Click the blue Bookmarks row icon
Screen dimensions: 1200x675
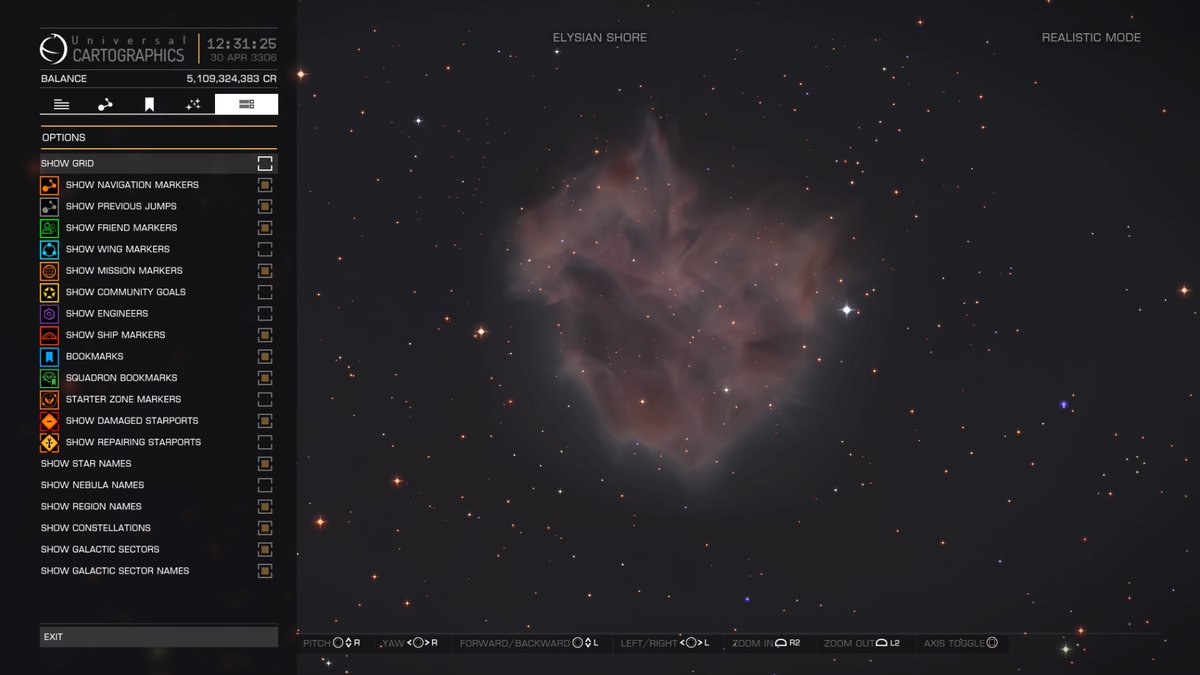click(49, 357)
